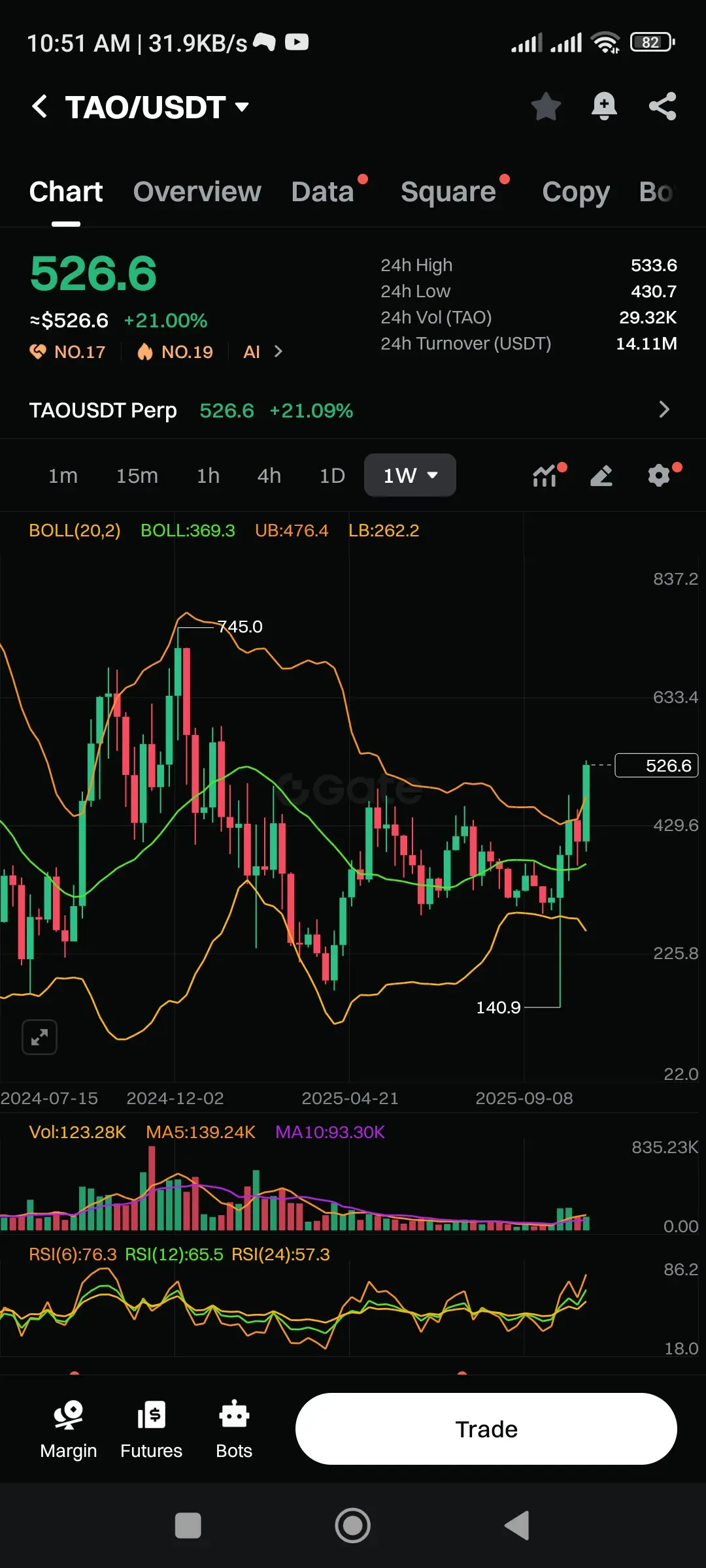Tap the 140.9 low price marker
Screen dimensions: 706x1568
point(498,1007)
